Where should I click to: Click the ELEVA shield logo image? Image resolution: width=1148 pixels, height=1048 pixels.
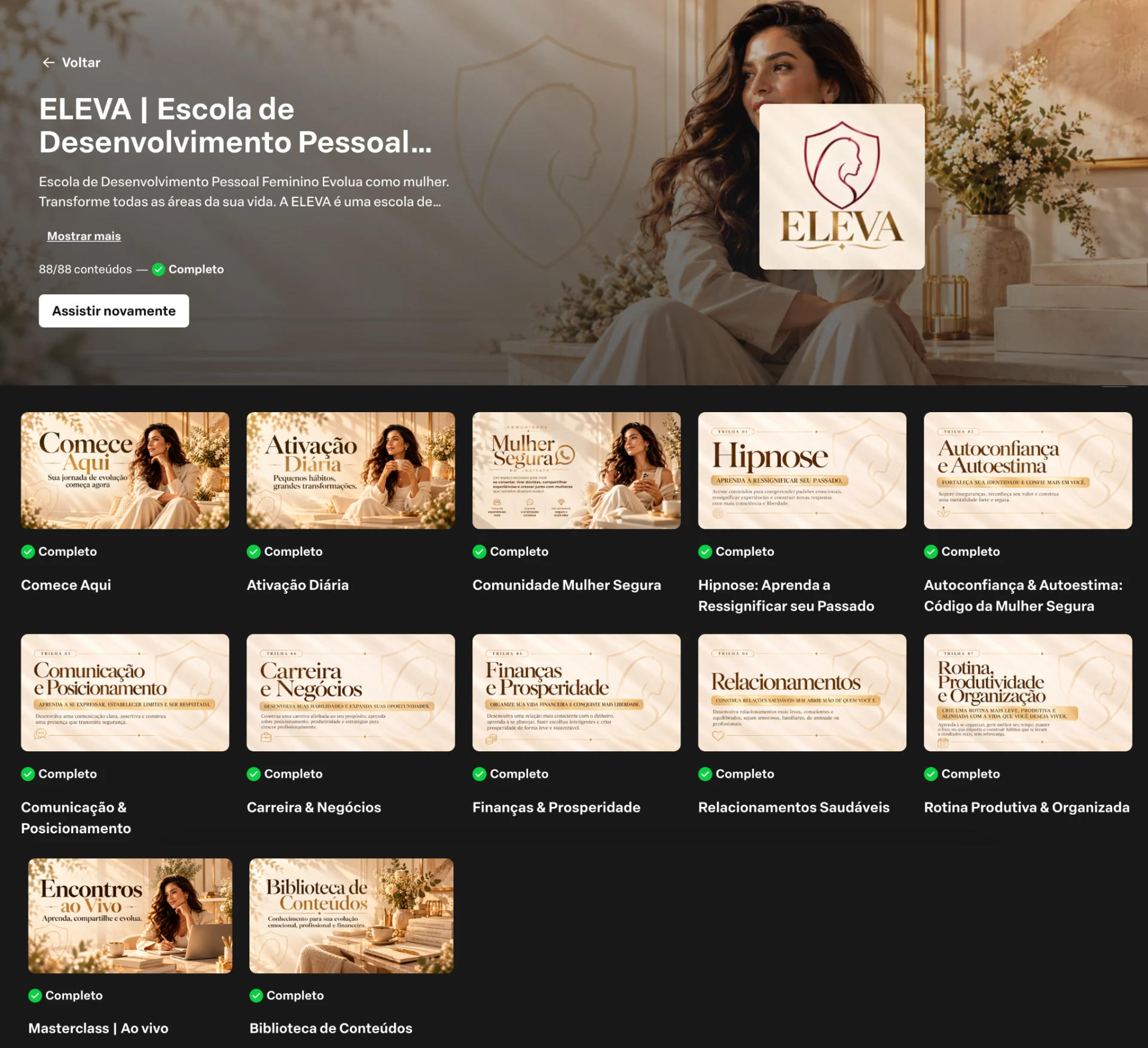[x=842, y=187]
